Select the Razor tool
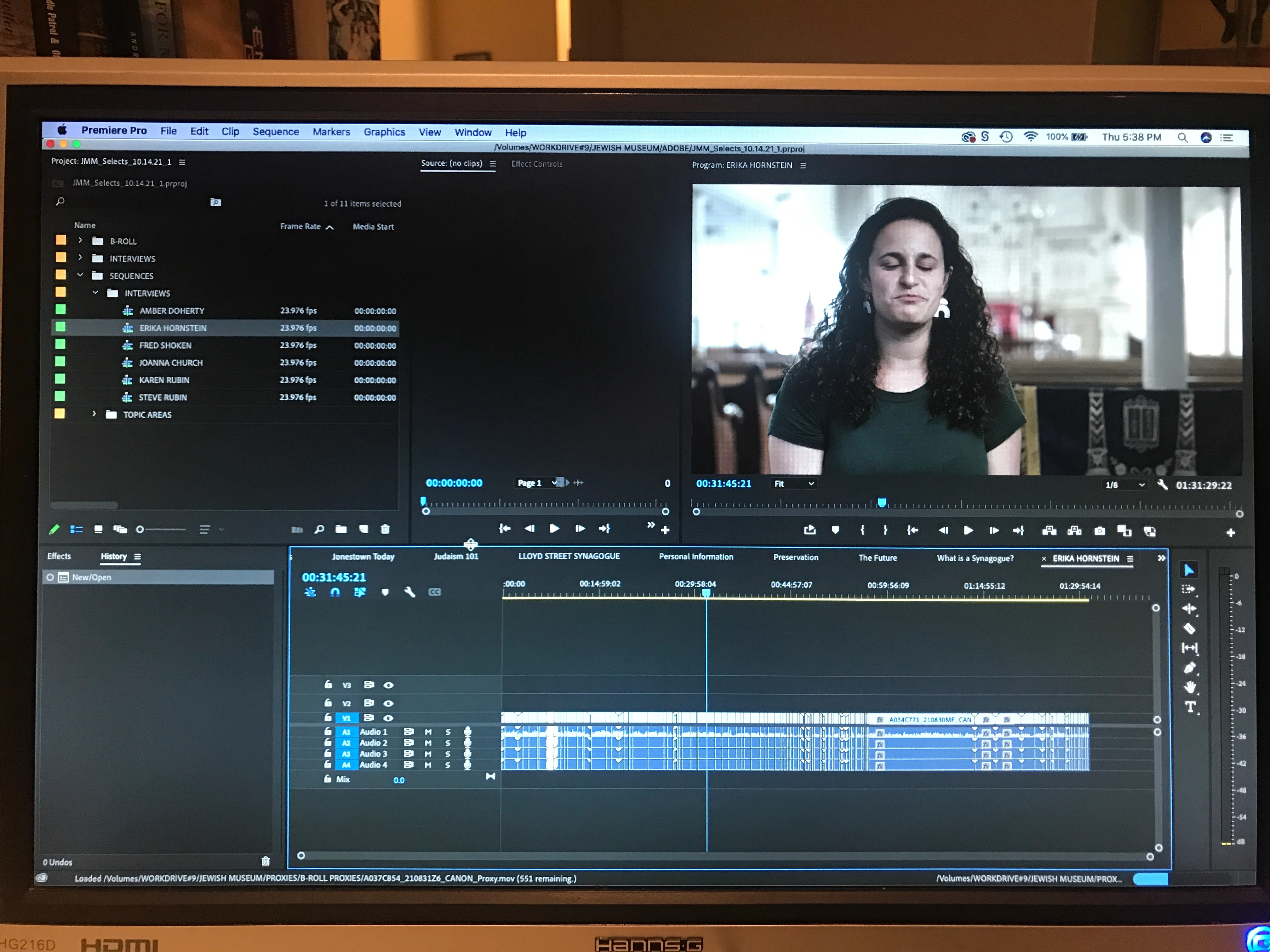This screenshot has height=952, width=1270. [x=1189, y=629]
